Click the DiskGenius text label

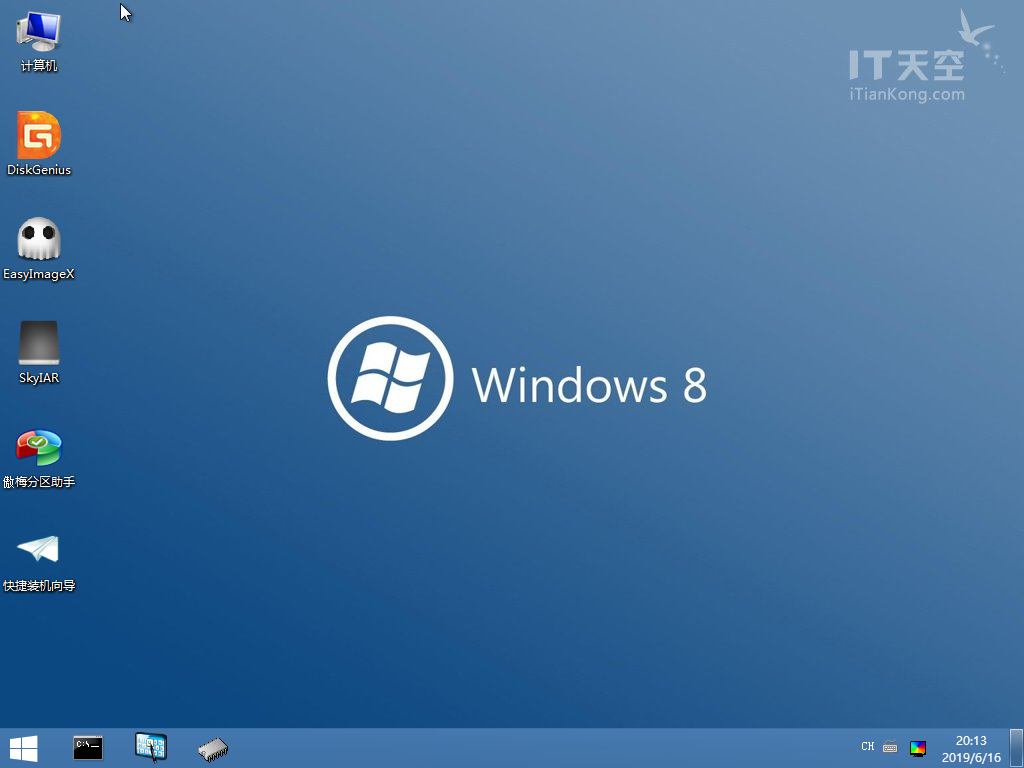click(x=39, y=170)
